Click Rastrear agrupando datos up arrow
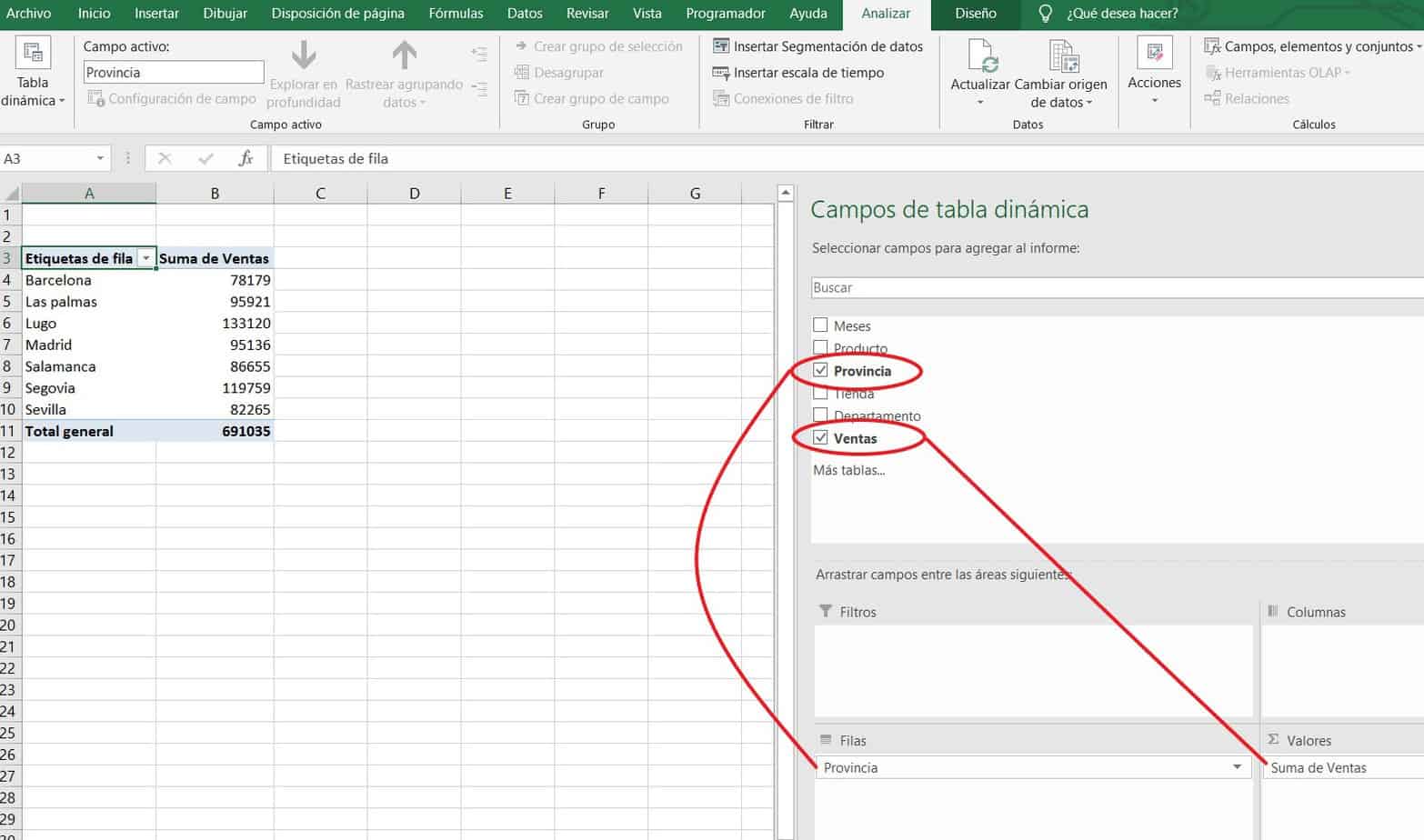Viewport: 1424px width, 840px height. click(404, 55)
